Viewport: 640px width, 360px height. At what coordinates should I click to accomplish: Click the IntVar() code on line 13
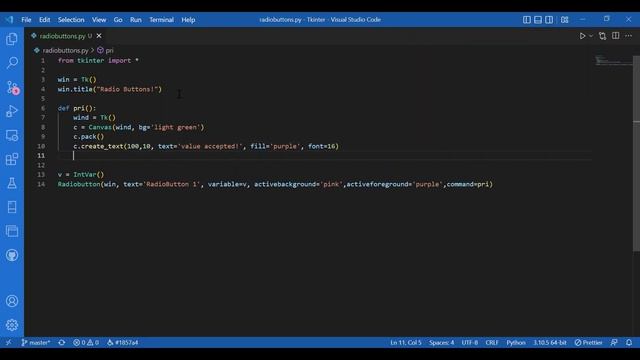coord(81,175)
